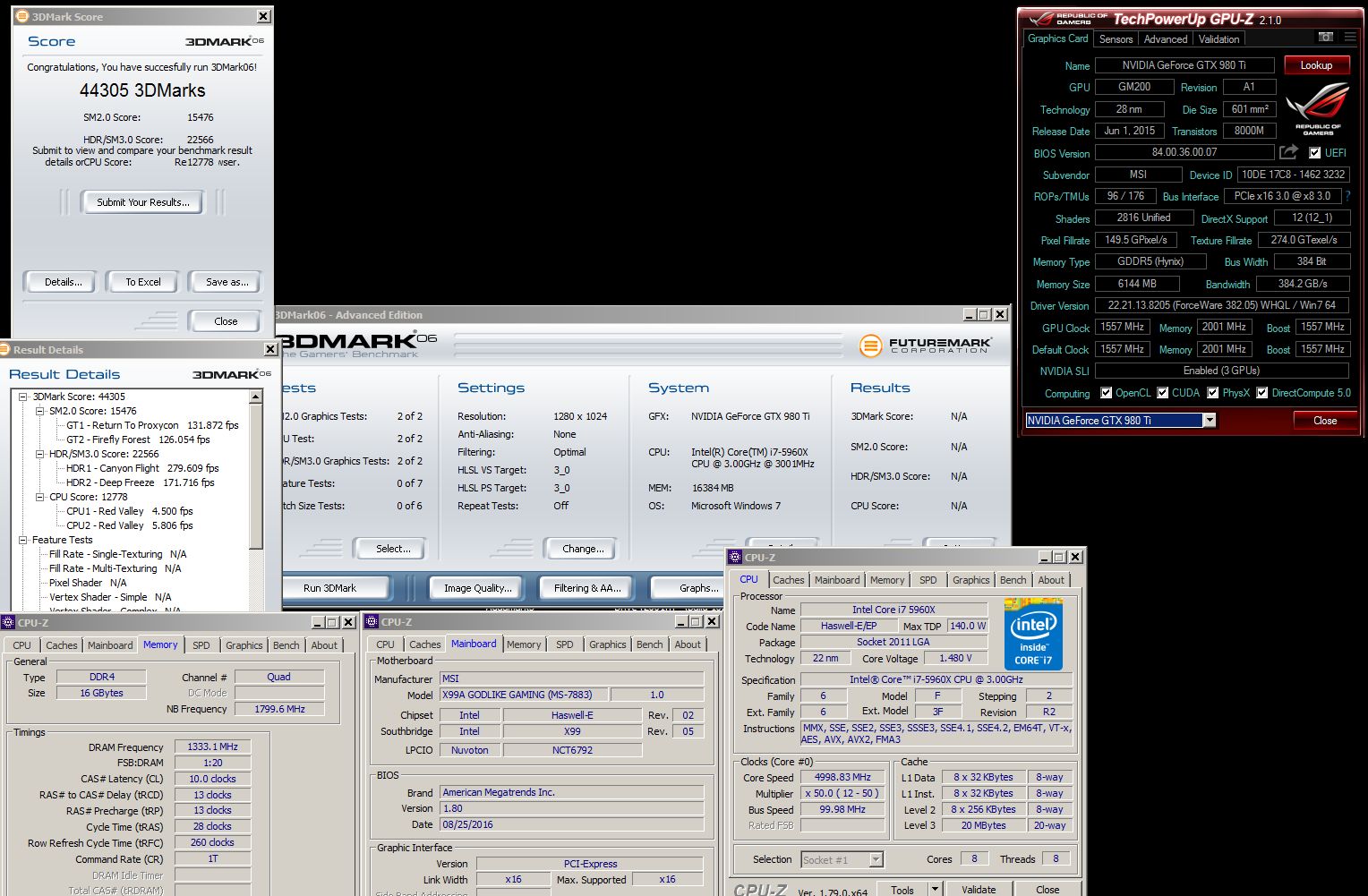Open Graphics tab in the CPU-Z CPU window
The width and height of the screenshot is (1368, 896).
[970, 580]
